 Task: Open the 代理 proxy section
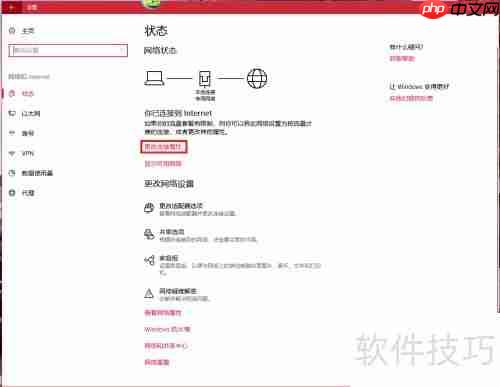[x=22, y=193]
